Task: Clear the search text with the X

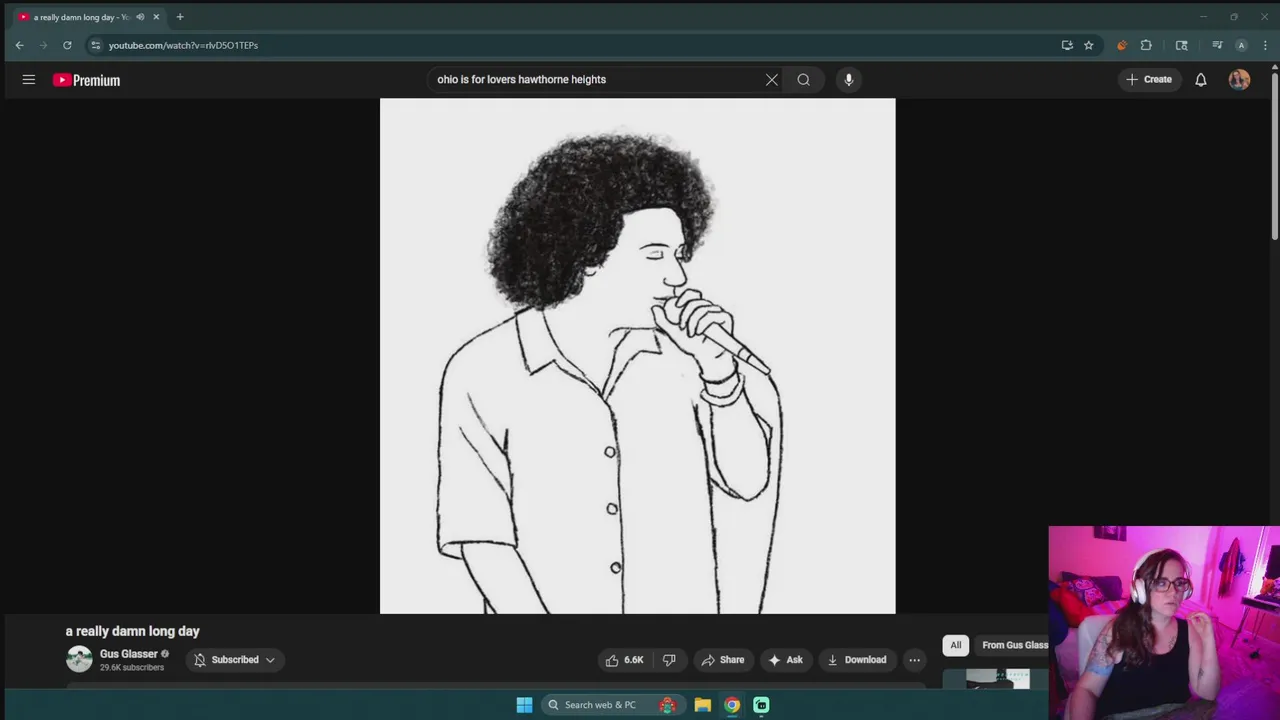Action: click(772, 79)
